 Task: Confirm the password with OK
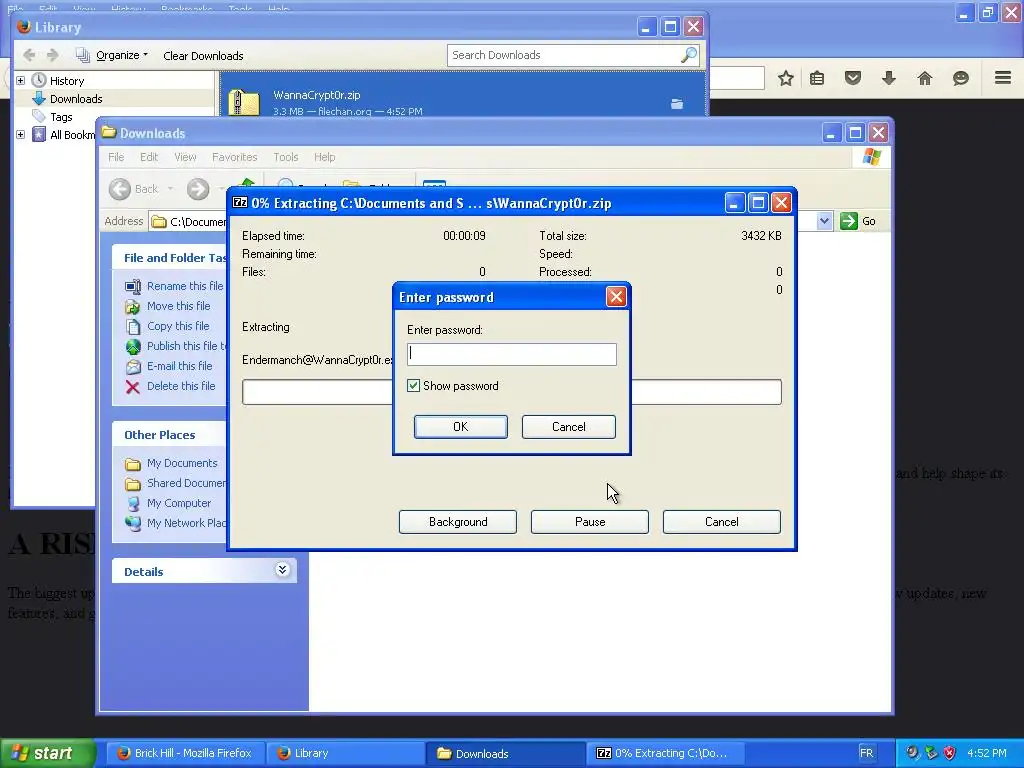(x=460, y=426)
